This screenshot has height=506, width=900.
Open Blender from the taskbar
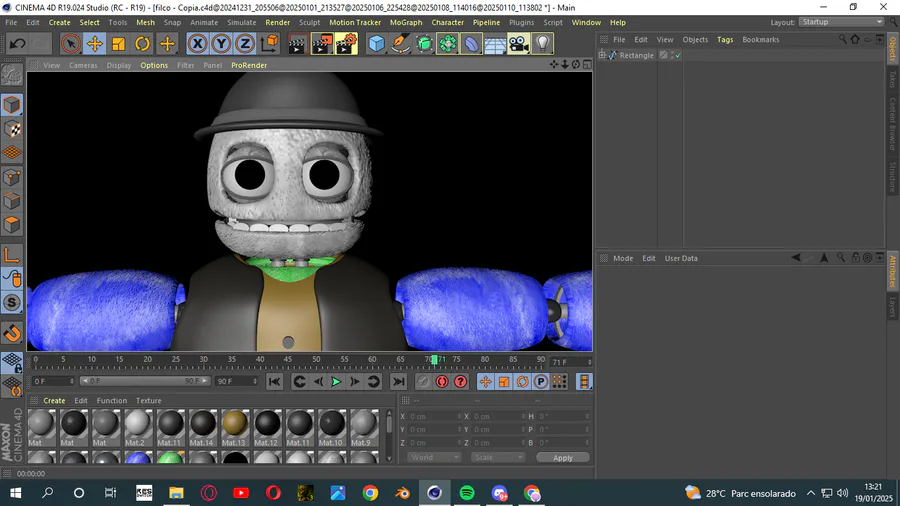402,493
